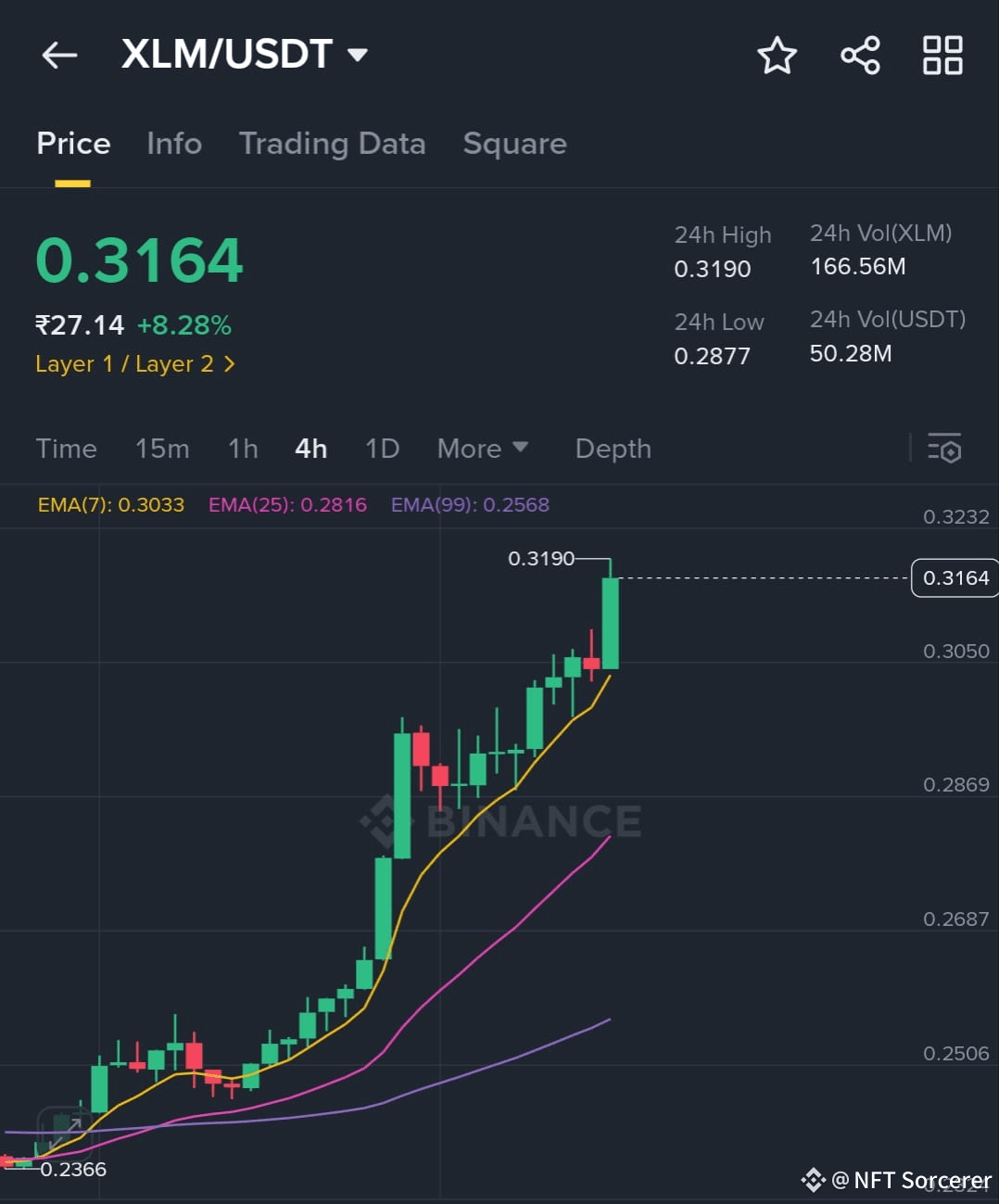The width and height of the screenshot is (999, 1204).
Task: Open chart indicator settings icon
Action: (944, 449)
